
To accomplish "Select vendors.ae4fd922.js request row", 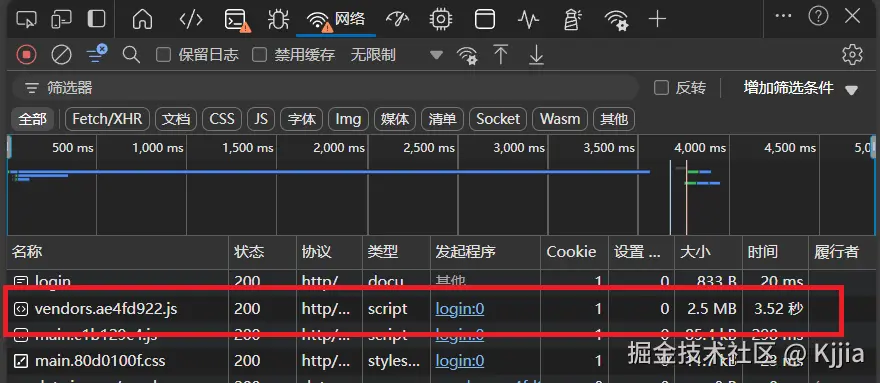I will point(440,308).
